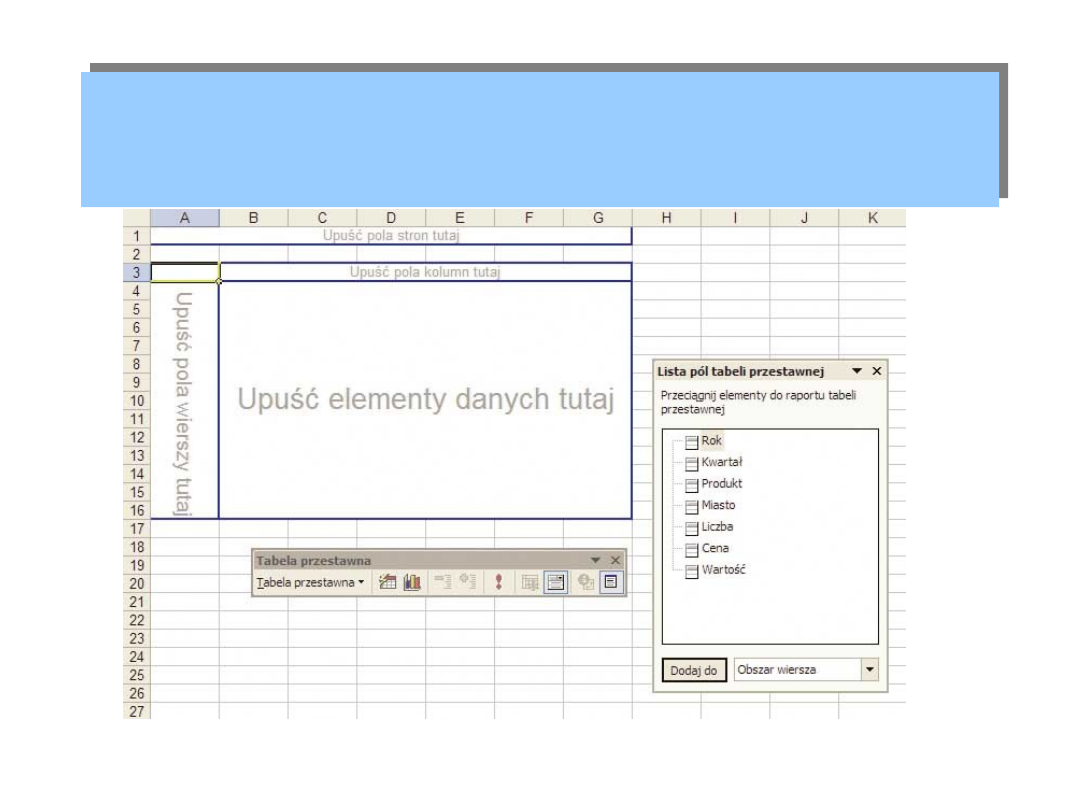The height and width of the screenshot is (810, 1080).
Task: Click the Show Detail toolbar icon
Action: coord(467,582)
